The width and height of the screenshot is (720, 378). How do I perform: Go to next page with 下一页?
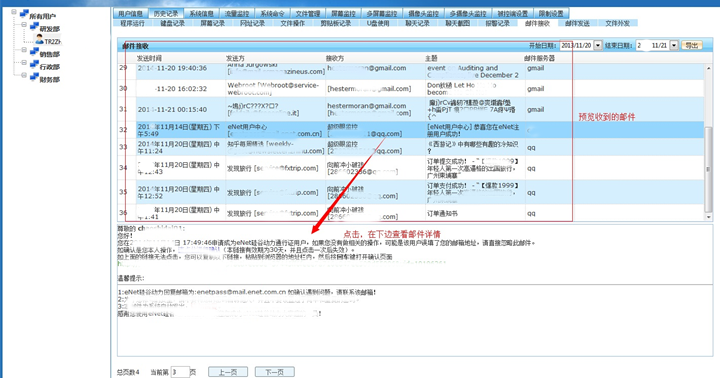[275, 372]
